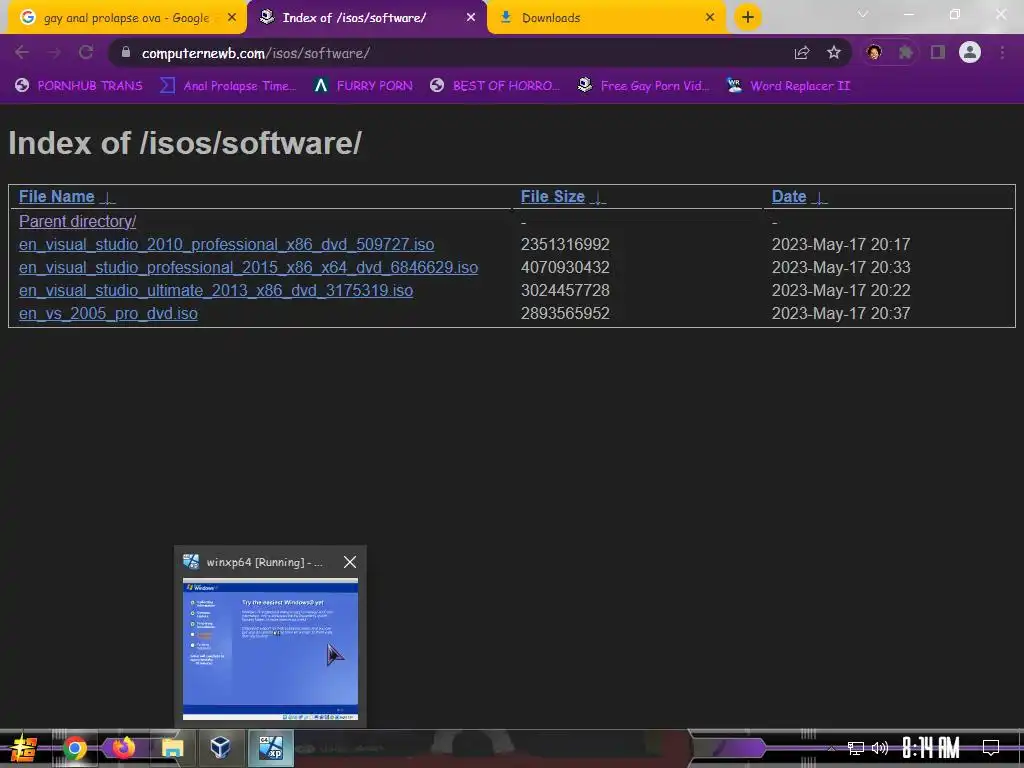The height and width of the screenshot is (768, 1024).
Task: Click the winxp64 VM taskbar button
Action: (x=270, y=748)
